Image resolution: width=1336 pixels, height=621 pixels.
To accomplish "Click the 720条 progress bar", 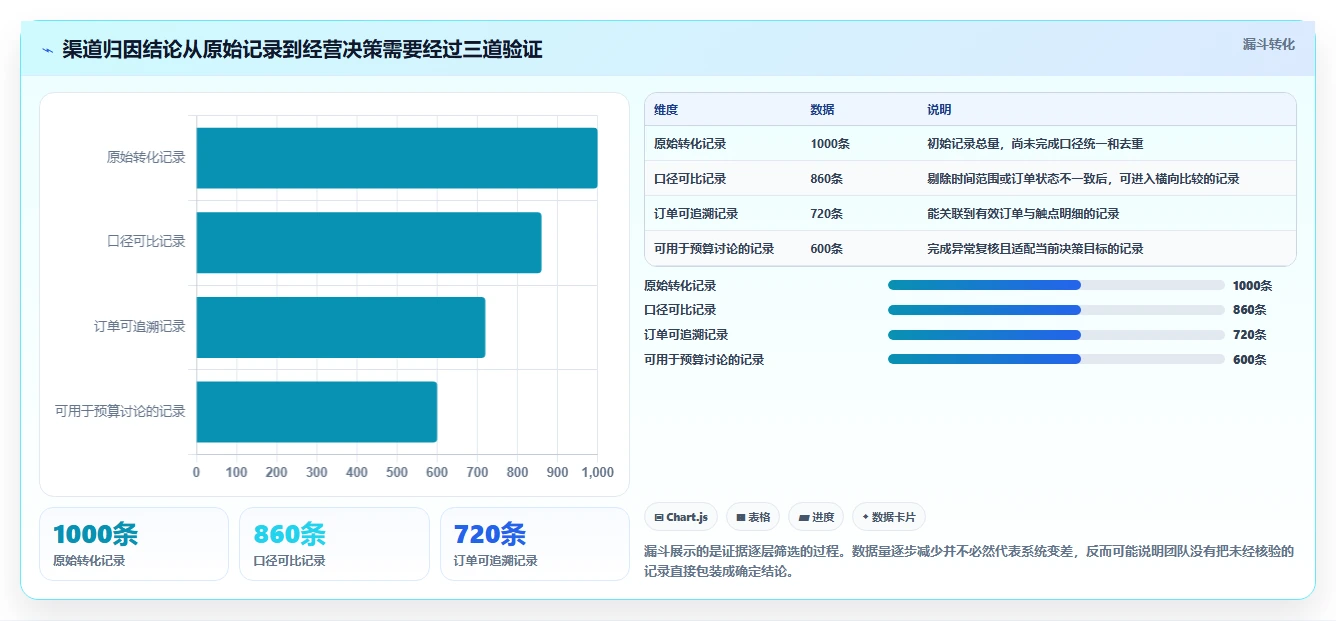I will 1056,335.
